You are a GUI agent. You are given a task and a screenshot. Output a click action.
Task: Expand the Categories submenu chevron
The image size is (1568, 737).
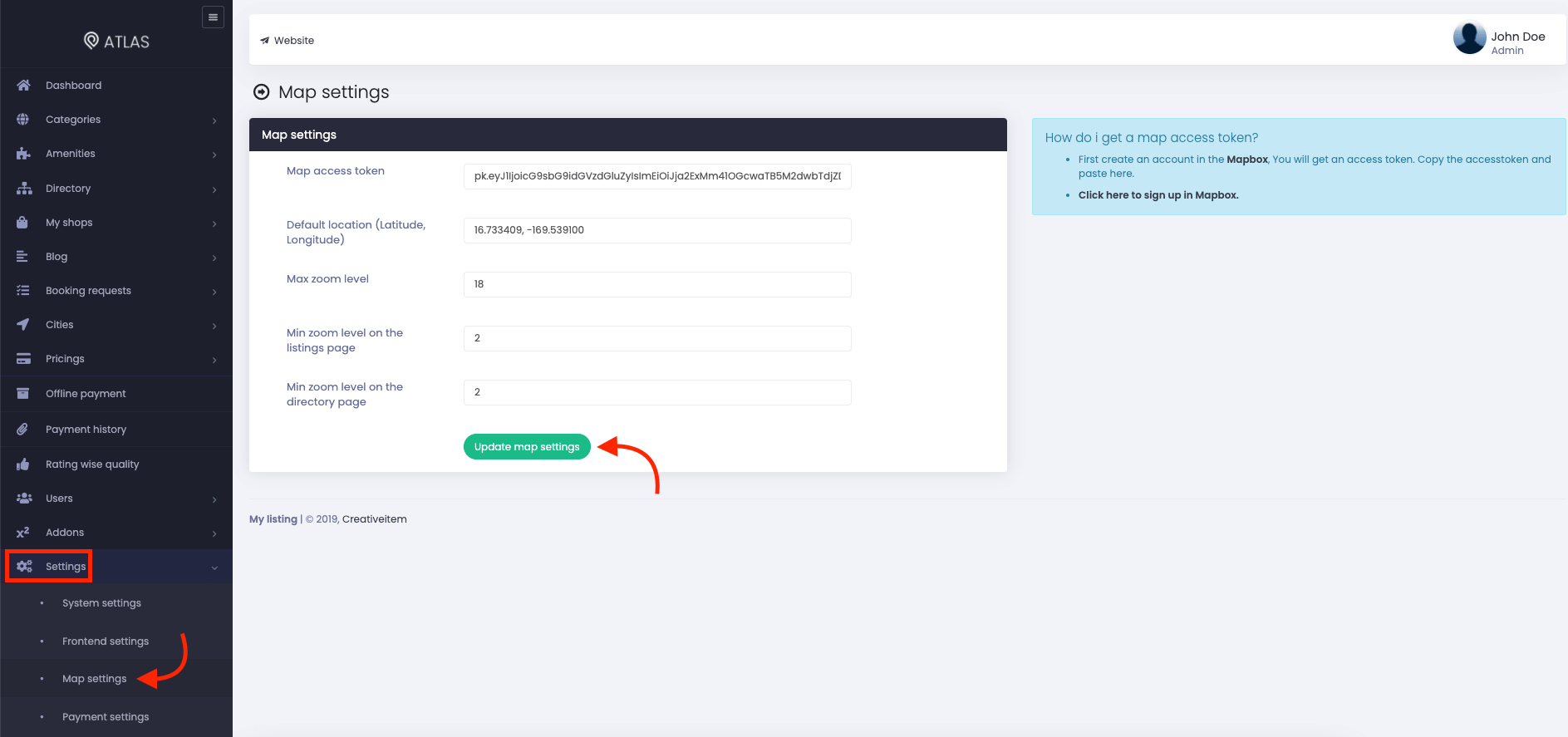214,120
